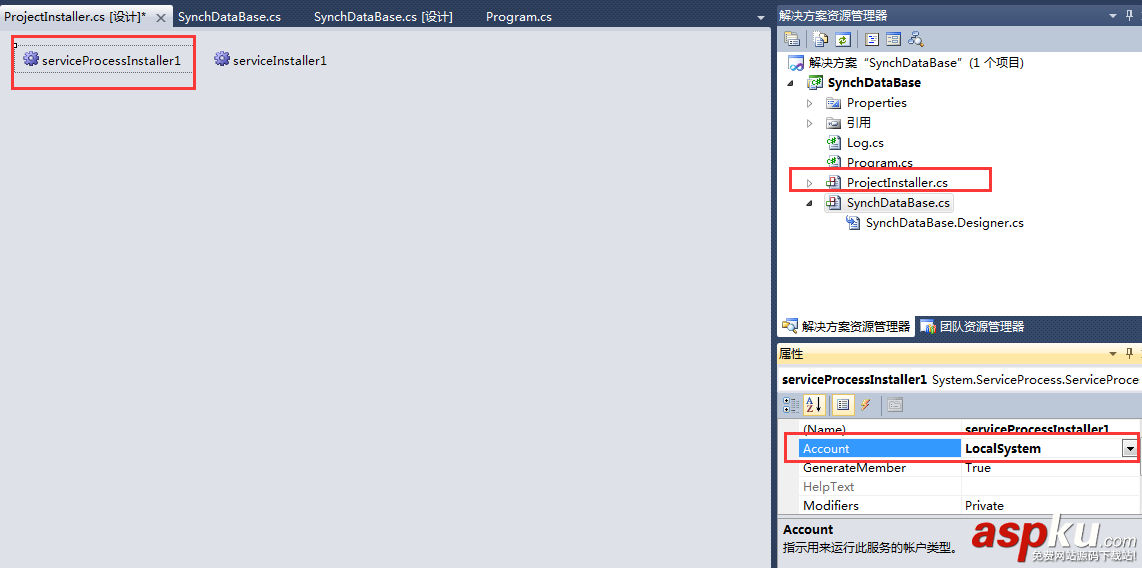Click the (Name) property row
This screenshot has height=568, width=1142.
tap(969, 429)
